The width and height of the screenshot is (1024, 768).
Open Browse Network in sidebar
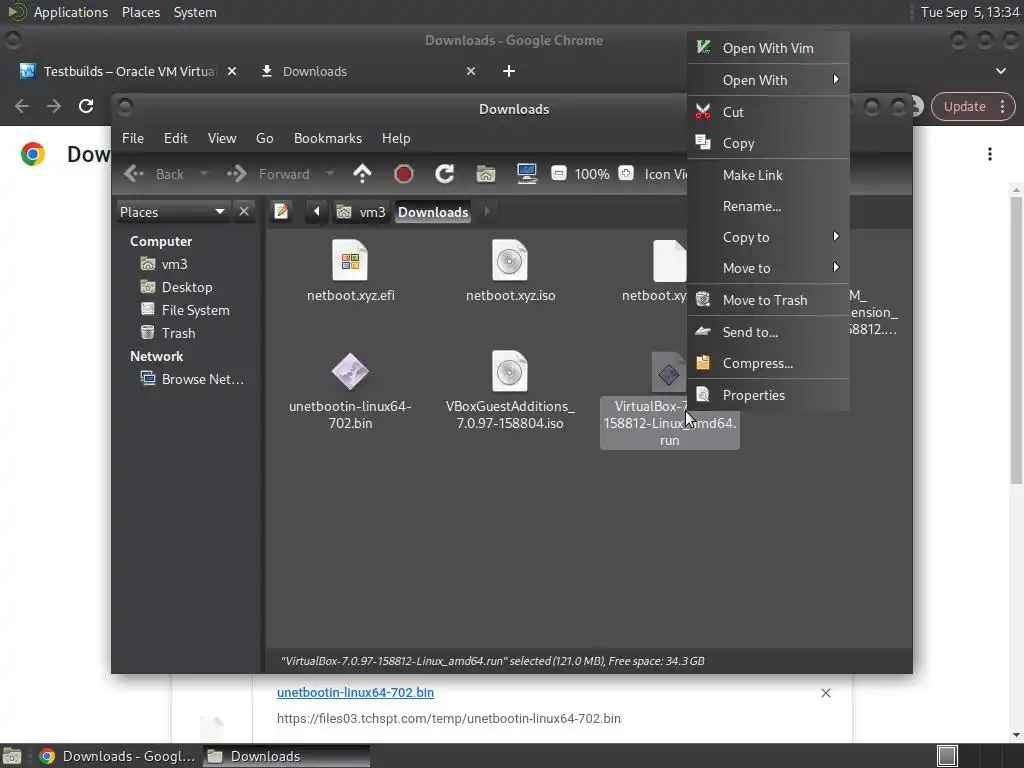[192, 379]
